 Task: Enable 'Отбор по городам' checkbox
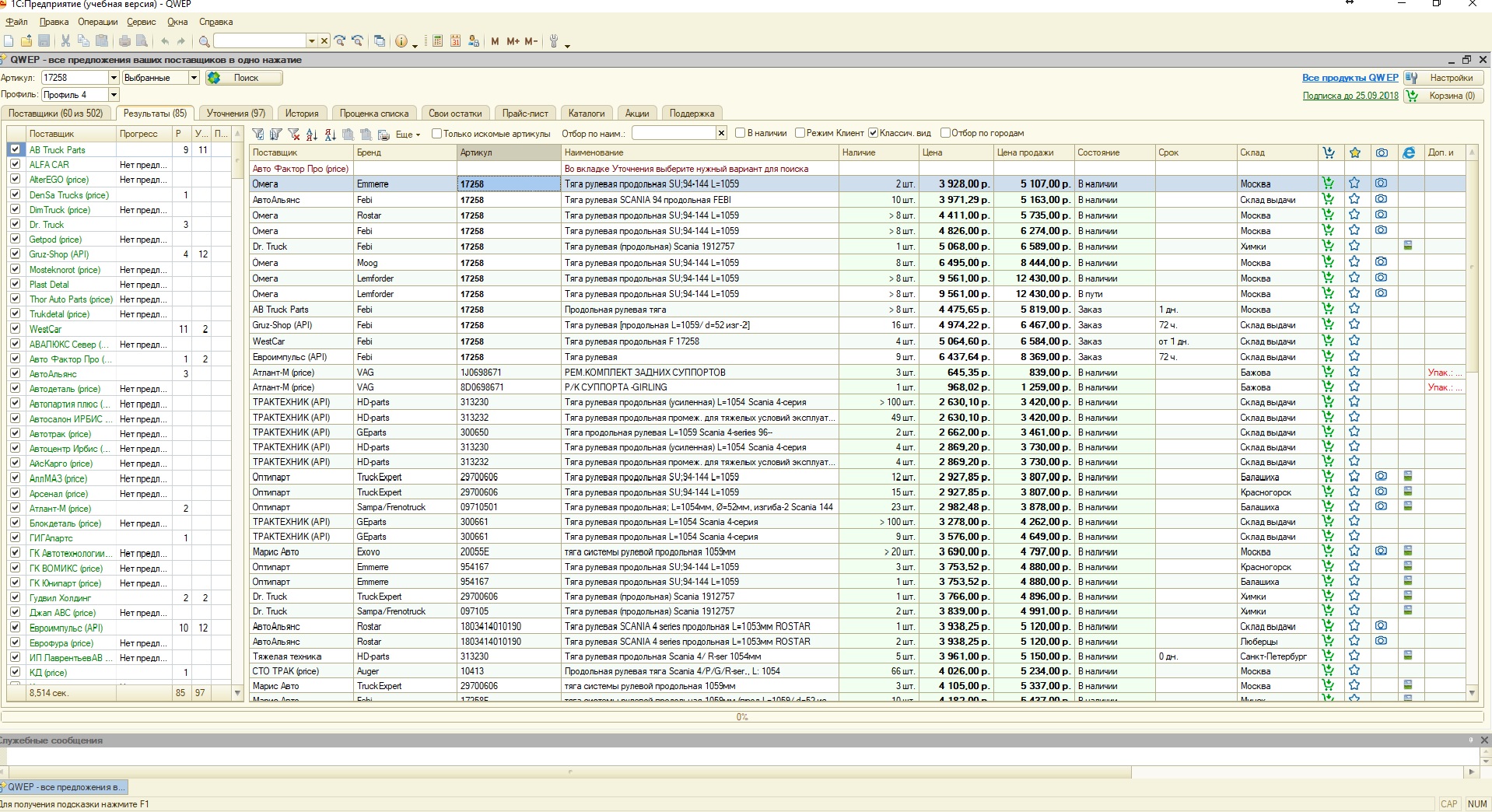click(945, 133)
